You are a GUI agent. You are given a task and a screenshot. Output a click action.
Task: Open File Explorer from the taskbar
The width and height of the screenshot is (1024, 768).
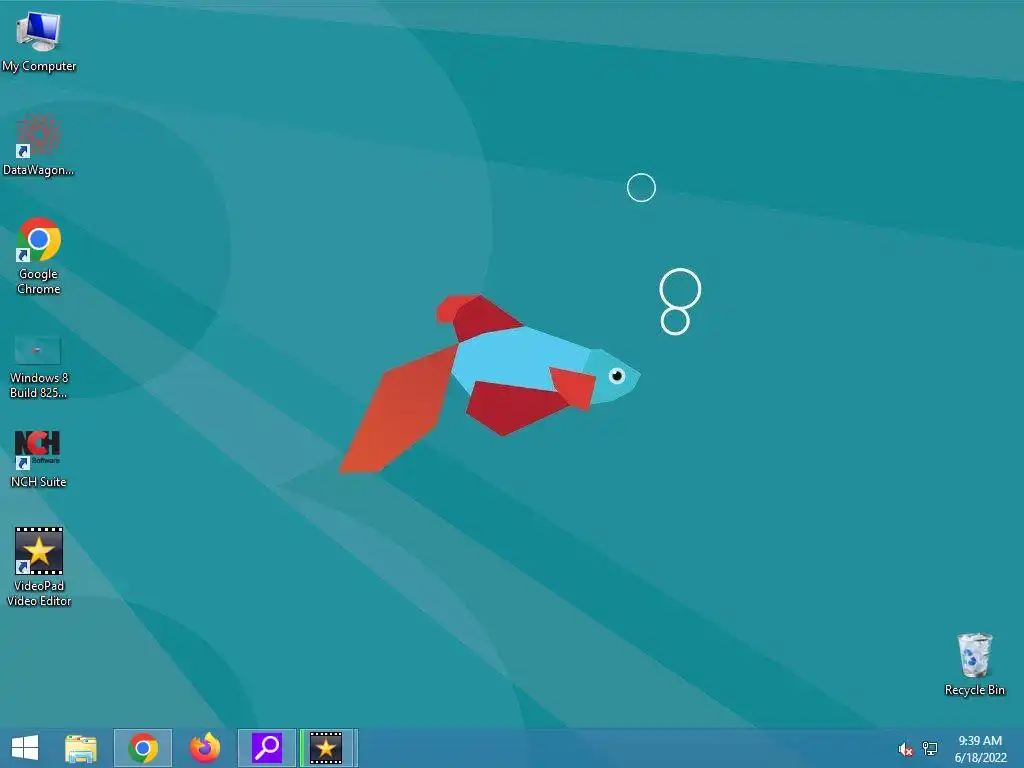[x=81, y=748]
